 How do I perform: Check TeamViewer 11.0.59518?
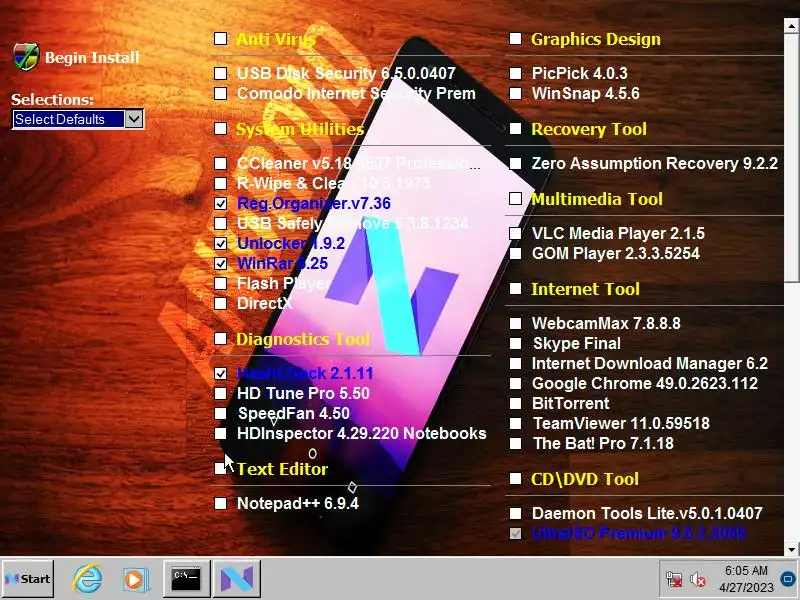click(516, 423)
